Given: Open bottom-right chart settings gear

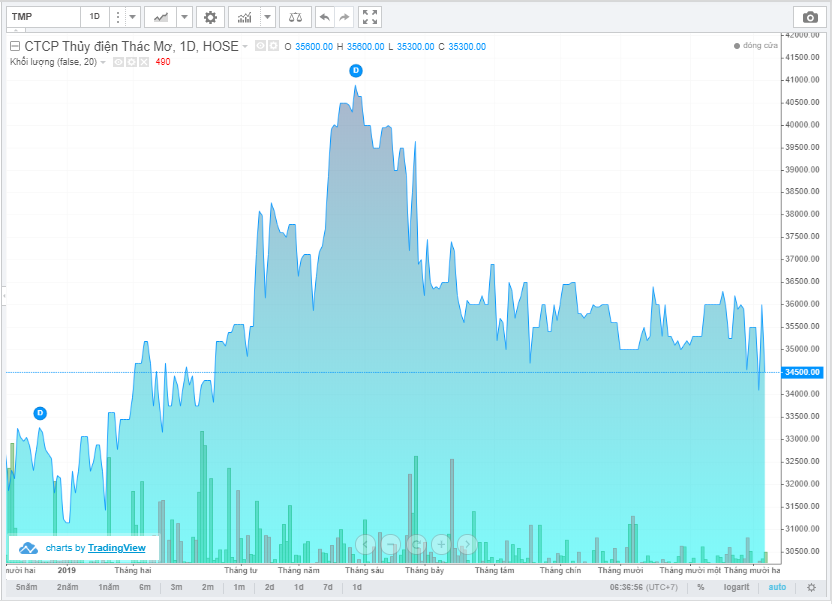Looking at the screenshot, I should pyautogui.click(x=812, y=587).
